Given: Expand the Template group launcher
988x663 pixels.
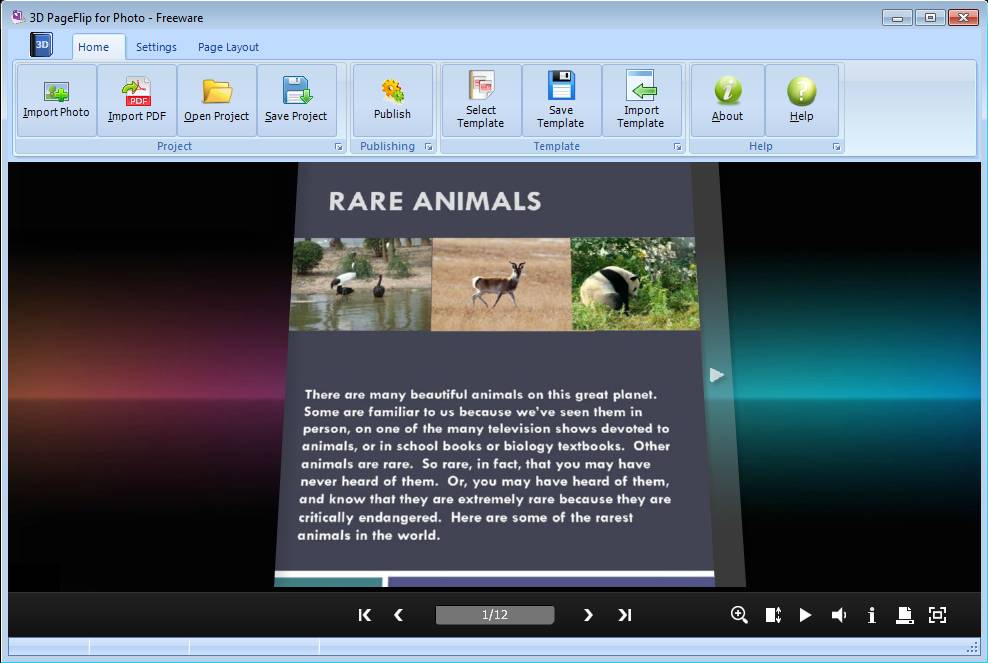Looking at the screenshot, I should pos(677,147).
